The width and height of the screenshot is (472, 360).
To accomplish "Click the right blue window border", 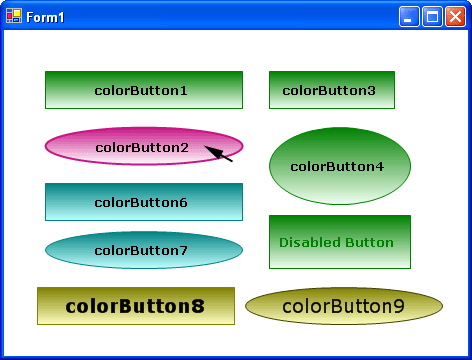I will (470, 193).
